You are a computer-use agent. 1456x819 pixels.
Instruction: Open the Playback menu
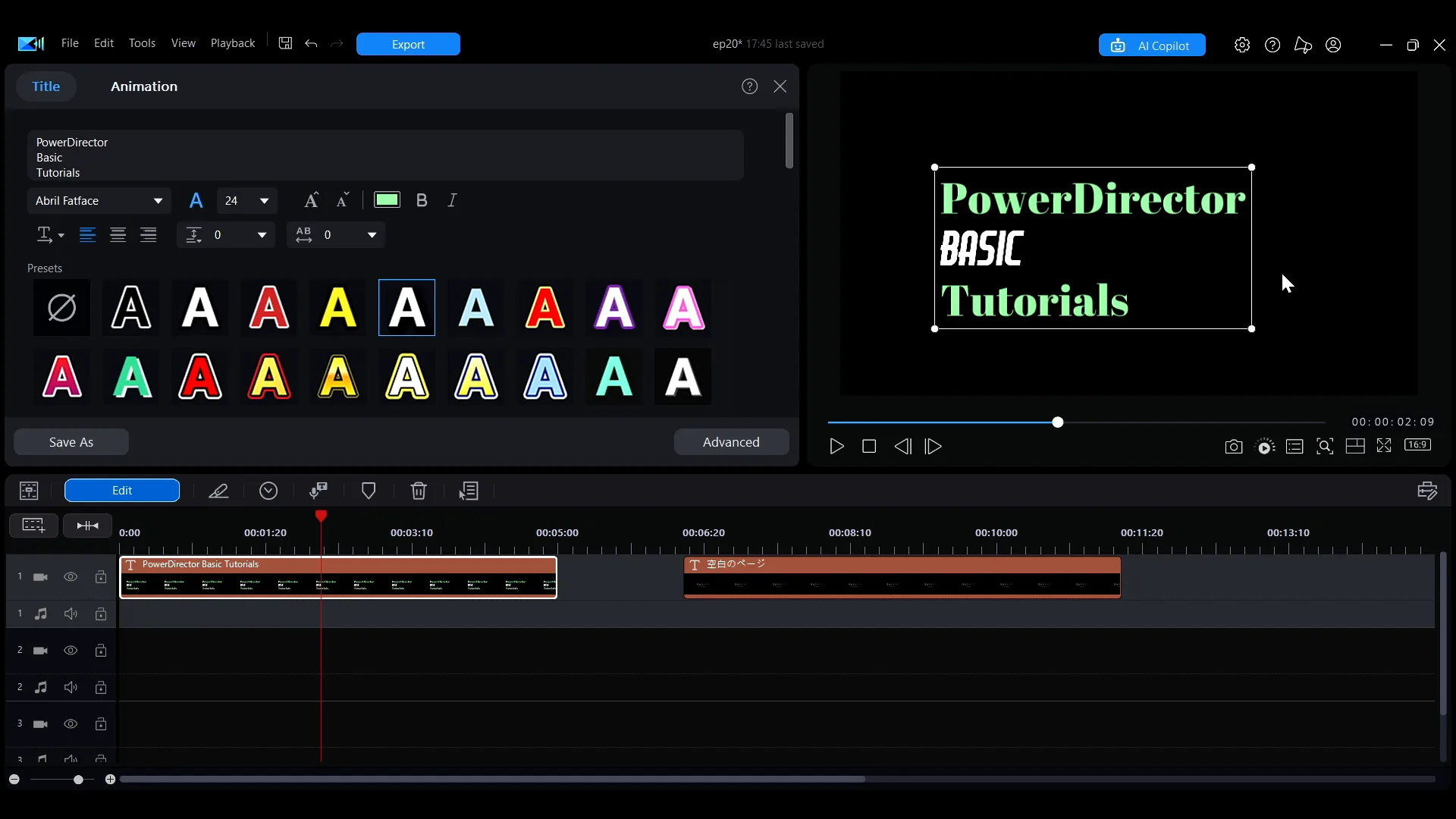pos(233,43)
